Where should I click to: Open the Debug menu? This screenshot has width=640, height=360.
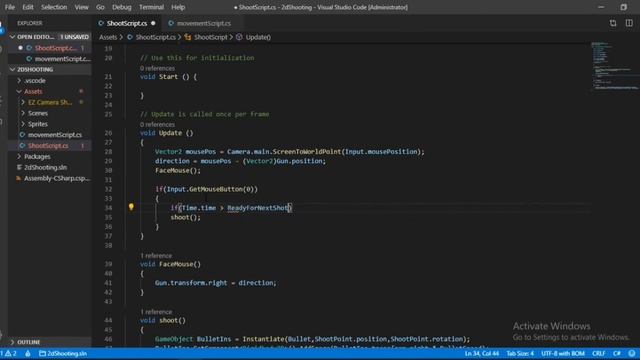click(122, 7)
